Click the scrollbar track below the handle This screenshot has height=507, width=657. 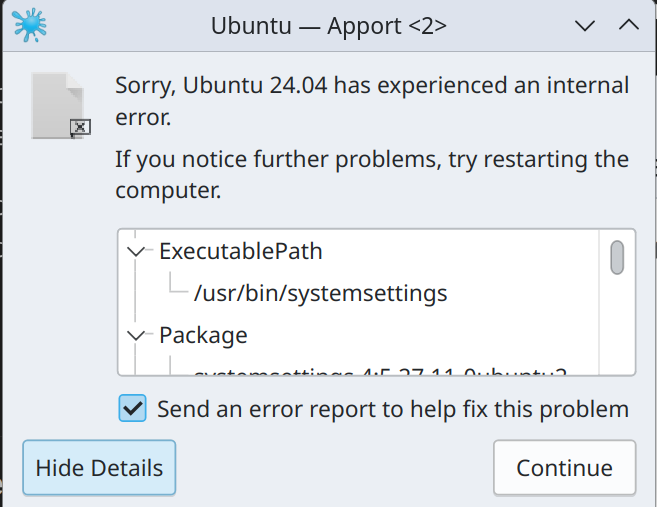pos(617,330)
